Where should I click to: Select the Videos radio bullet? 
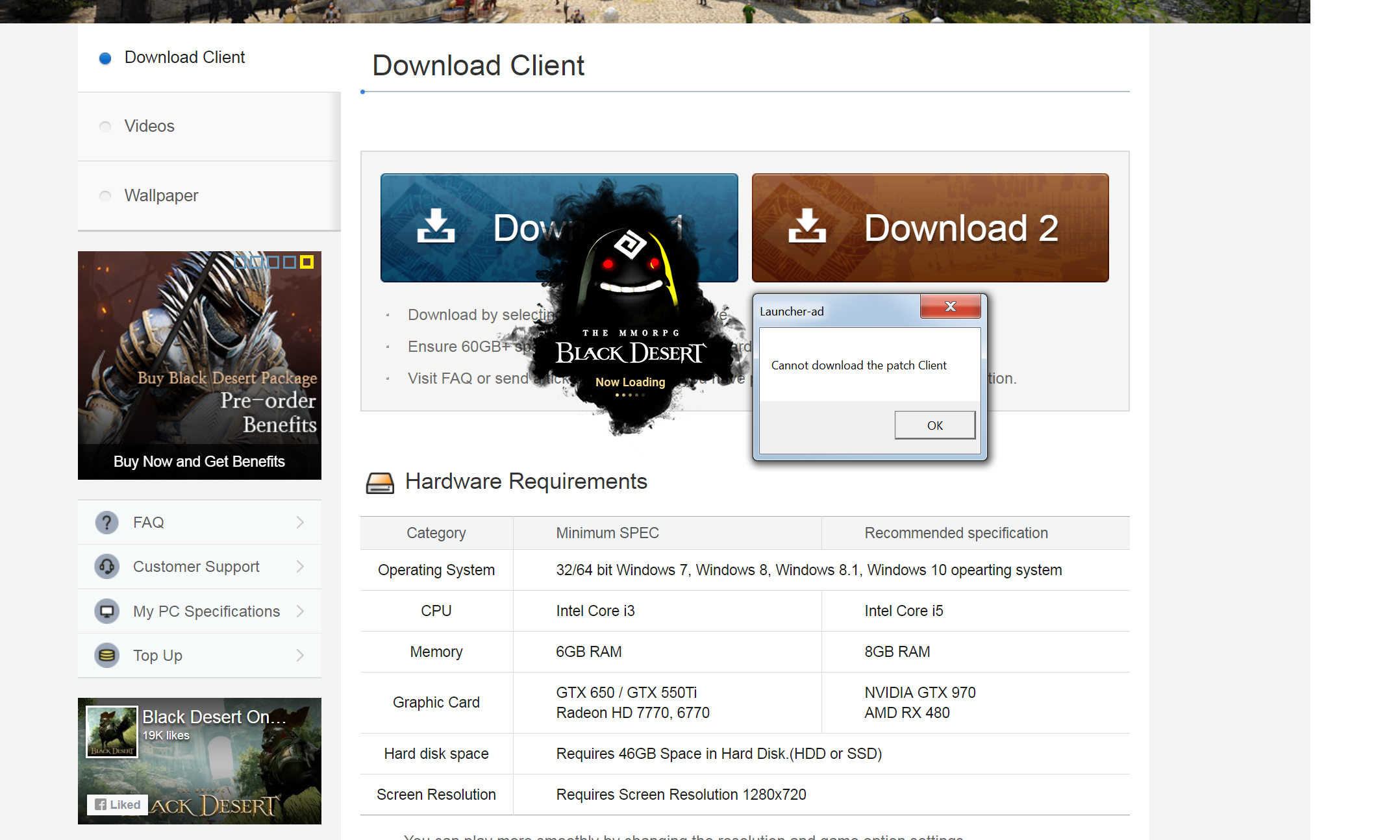tap(105, 127)
